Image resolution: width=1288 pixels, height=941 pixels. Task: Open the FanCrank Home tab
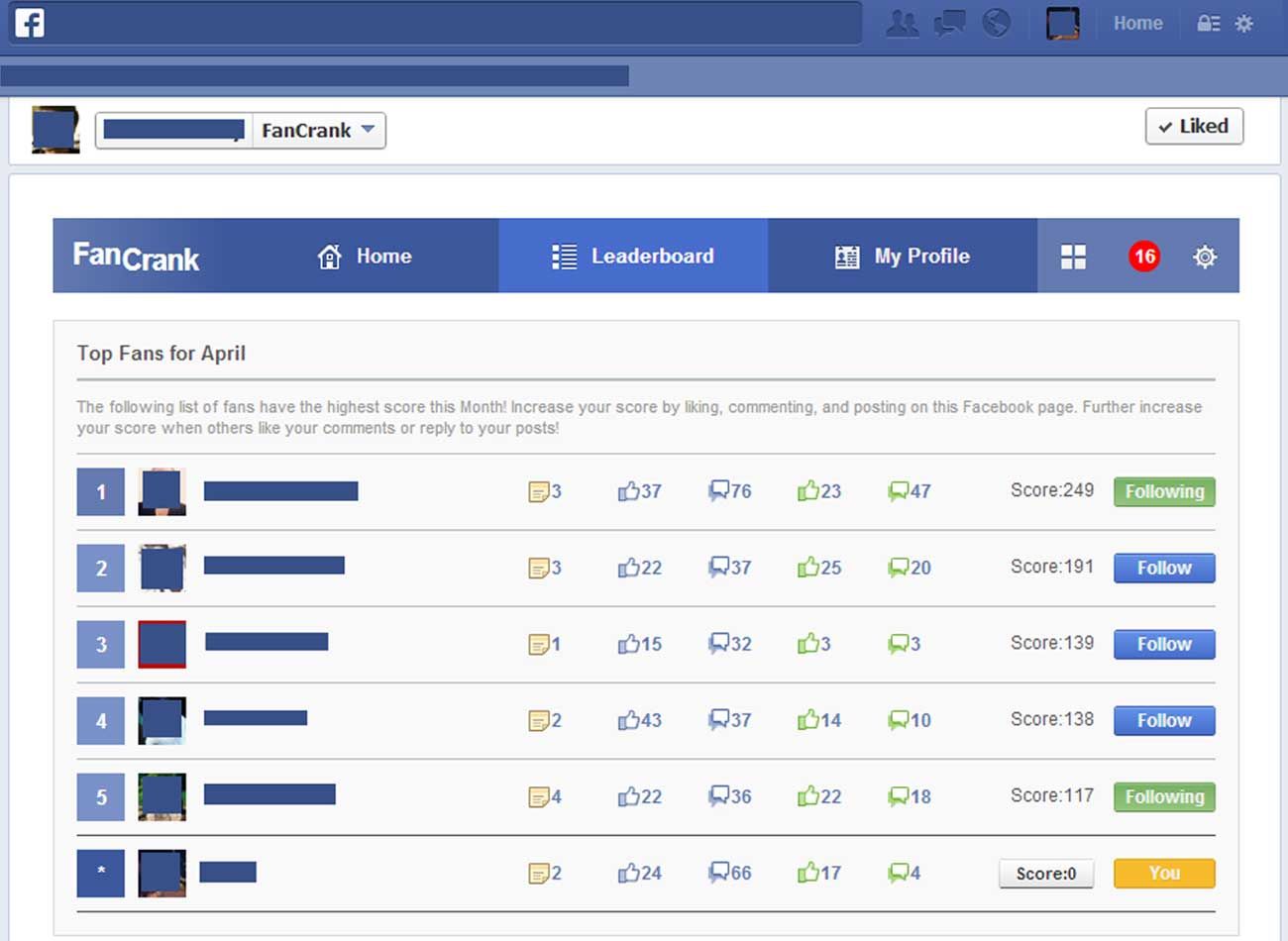[364, 256]
